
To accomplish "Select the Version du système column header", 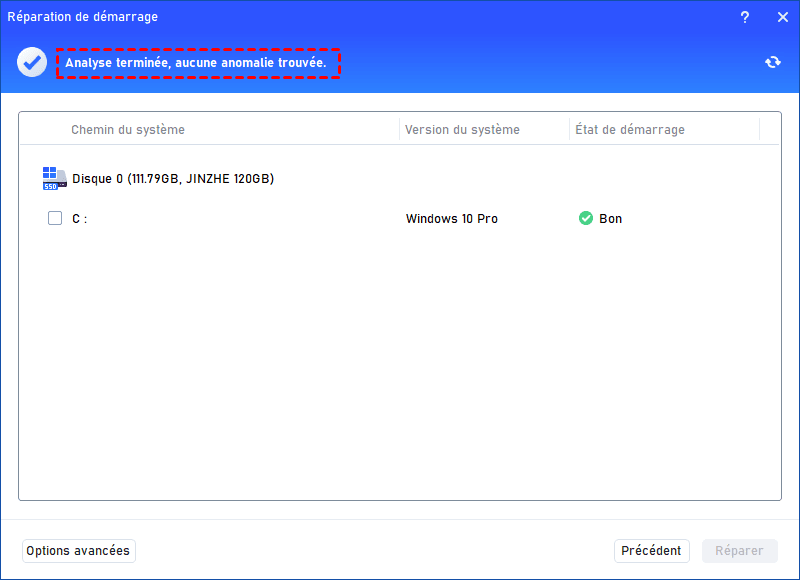I will [x=462, y=130].
